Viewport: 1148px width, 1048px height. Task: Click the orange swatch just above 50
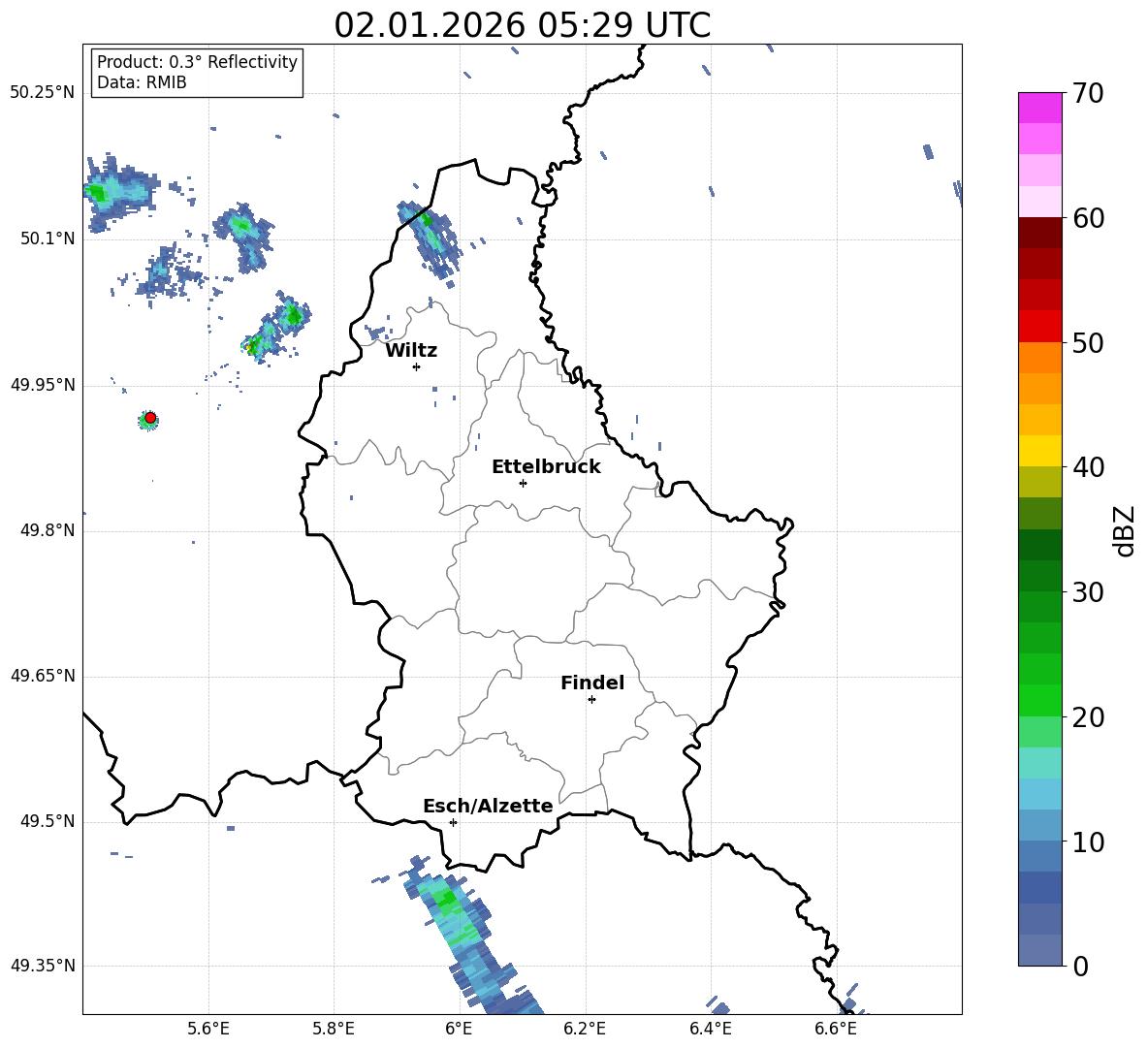pos(1039,357)
